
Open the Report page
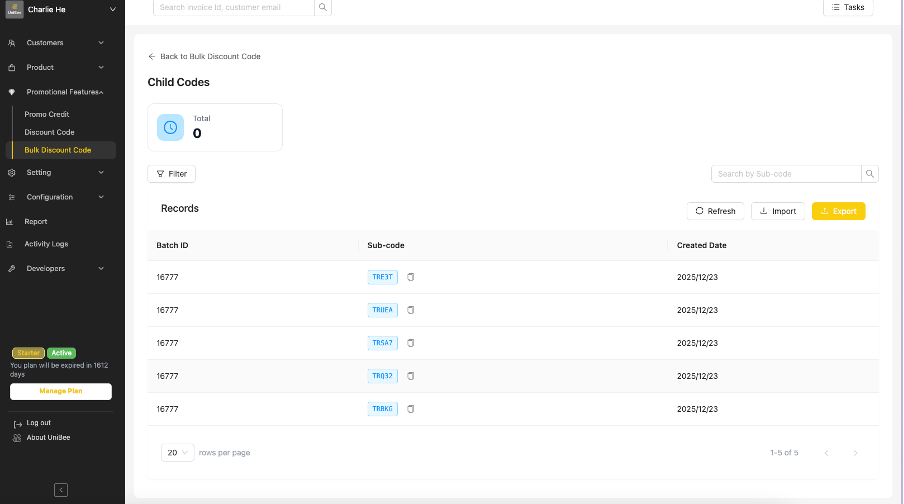[x=36, y=221]
